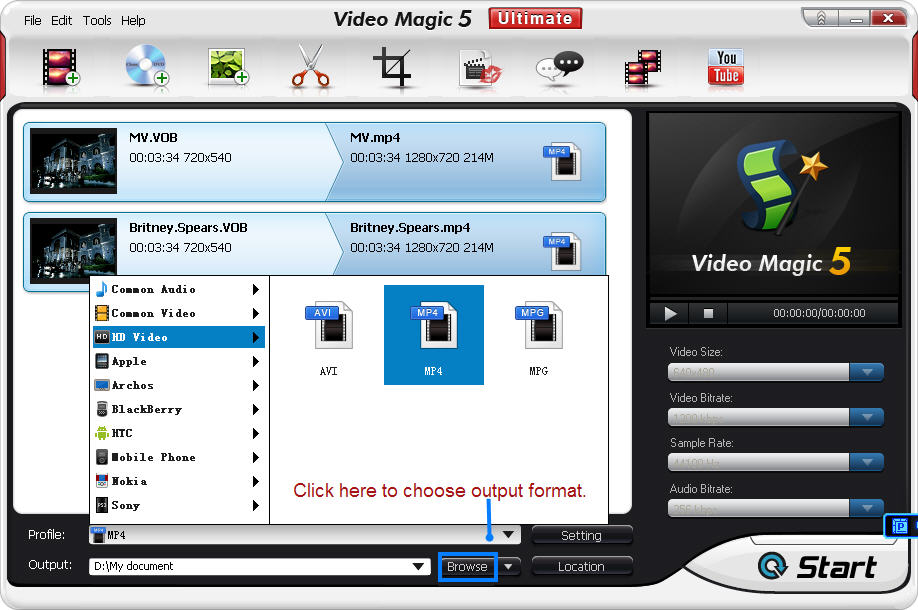Click the Britney.Spears.mp4 output file name
This screenshot has height=610, width=918.
pyautogui.click(x=410, y=228)
